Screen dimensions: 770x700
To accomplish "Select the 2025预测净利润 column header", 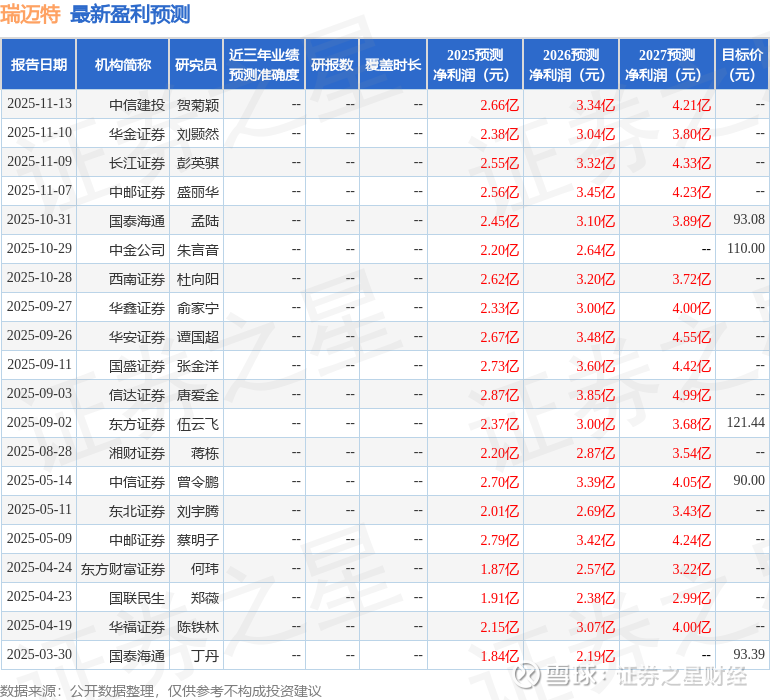I will click(475, 64).
